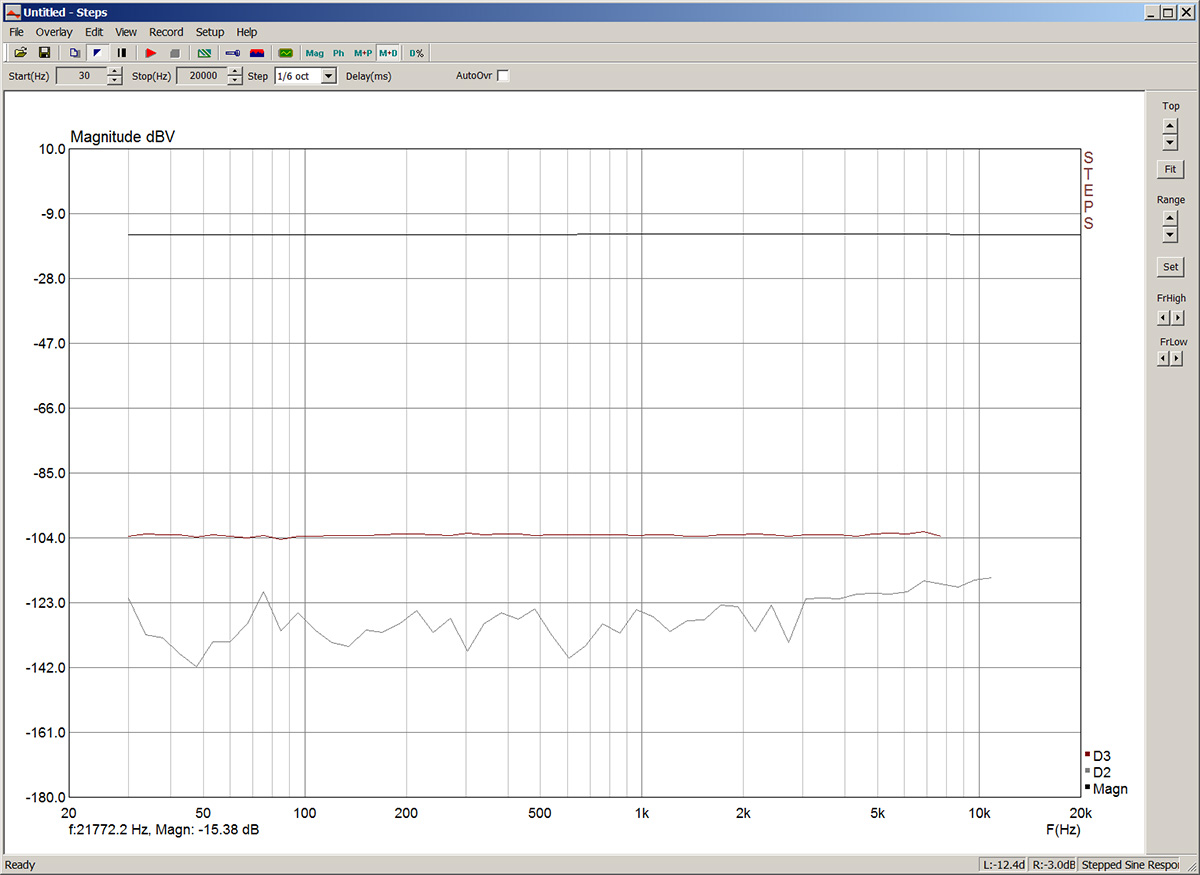
Task: Lower graph Top with down arrow
Action: pyautogui.click(x=1170, y=142)
